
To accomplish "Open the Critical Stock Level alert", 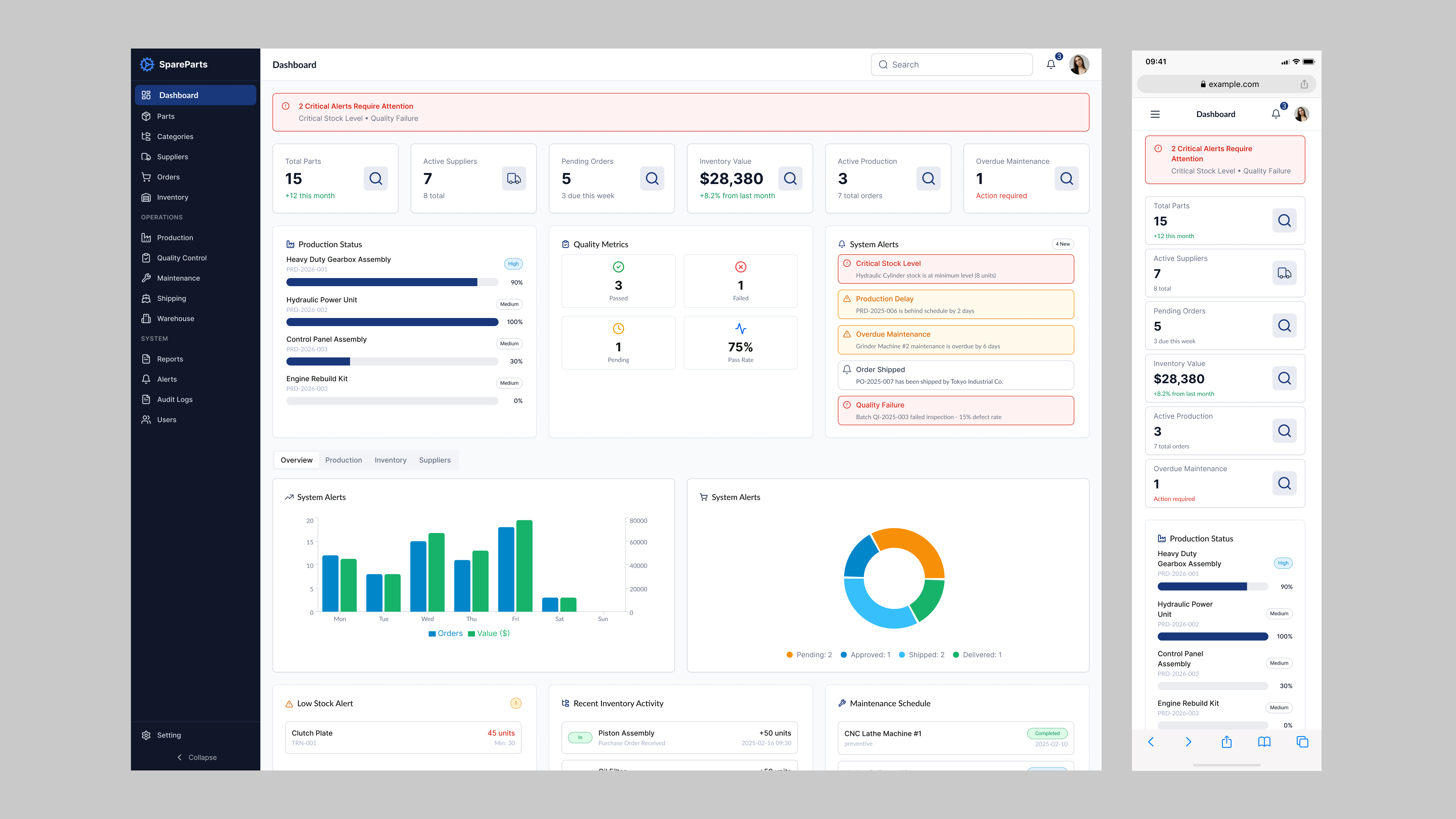I will pyautogui.click(x=956, y=269).
